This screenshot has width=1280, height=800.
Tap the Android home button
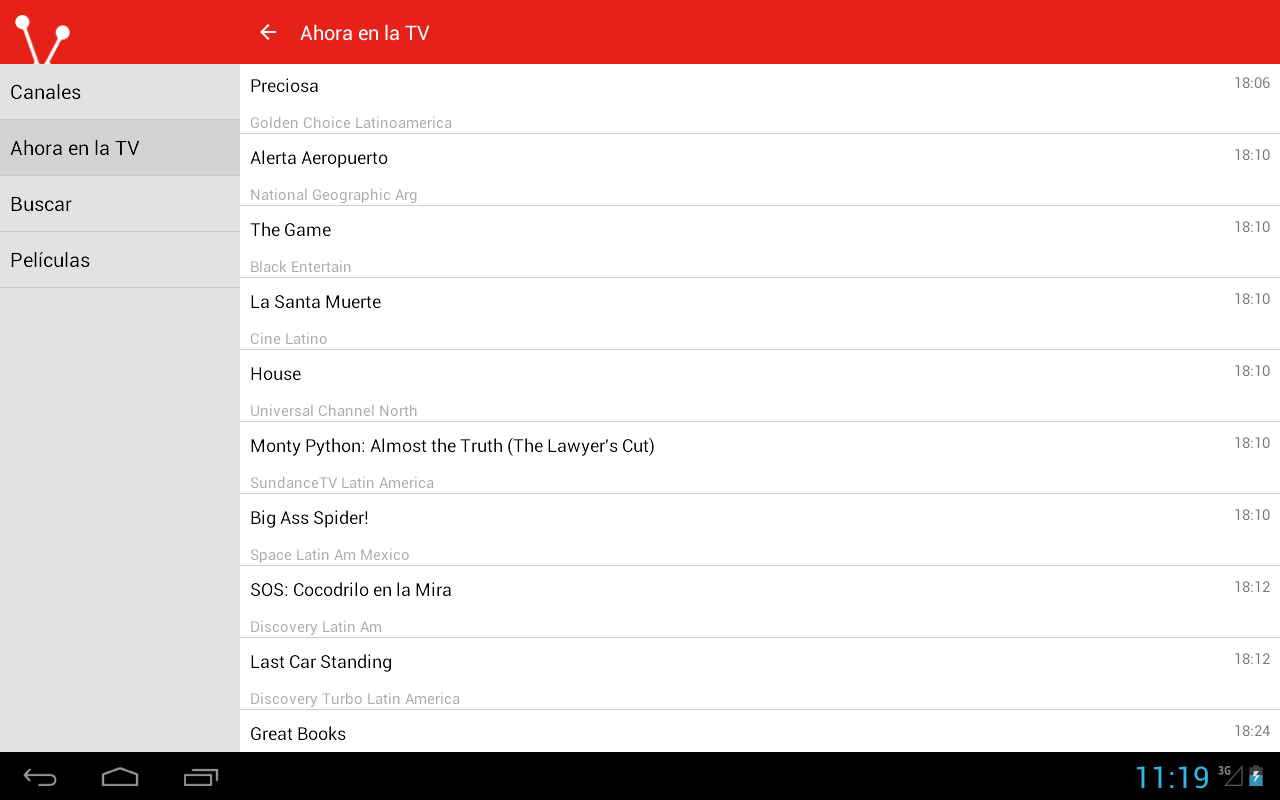point(120,777)
